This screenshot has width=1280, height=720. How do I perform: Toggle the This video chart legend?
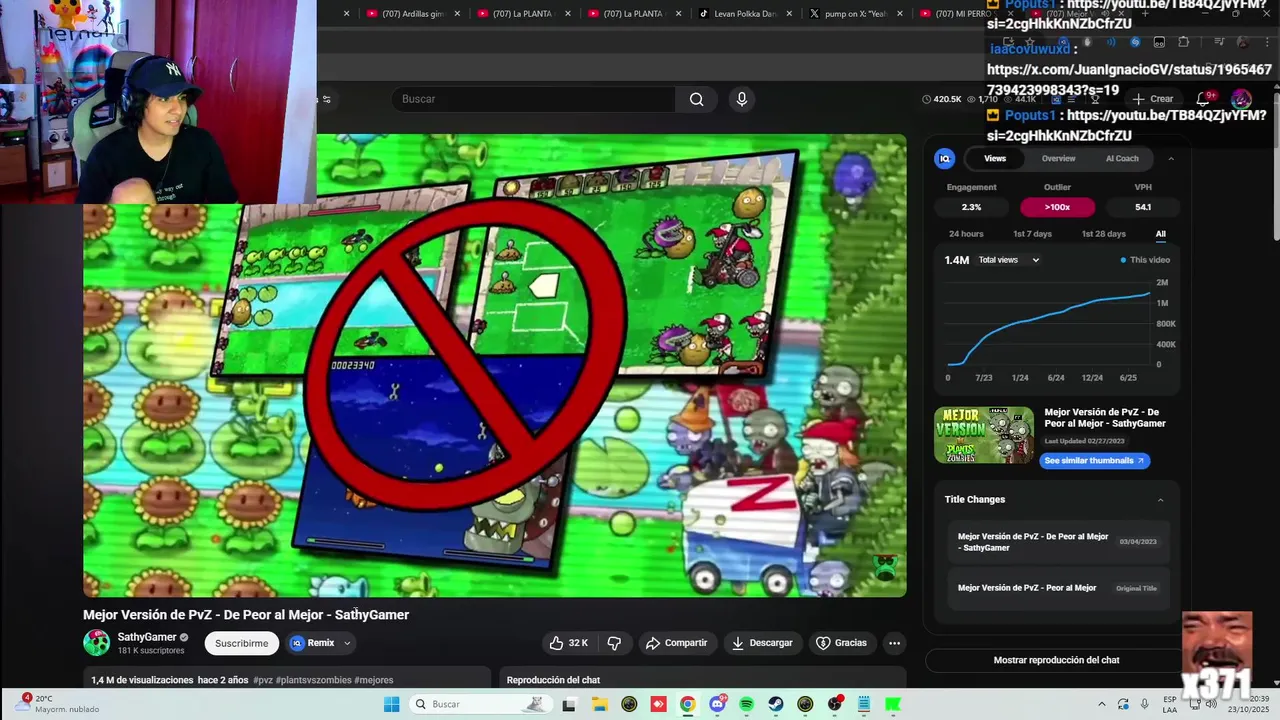[x=1145, y=260]
